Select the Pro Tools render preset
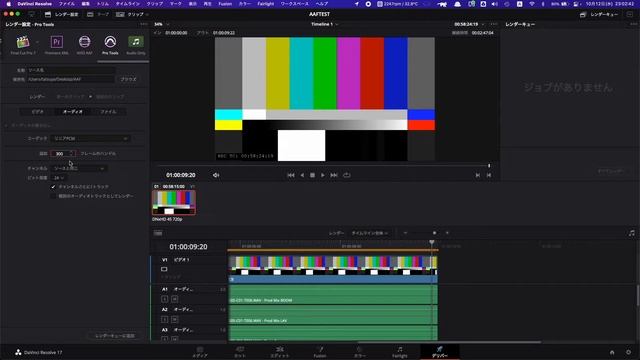The image size is (640, 360). point(110,45)
